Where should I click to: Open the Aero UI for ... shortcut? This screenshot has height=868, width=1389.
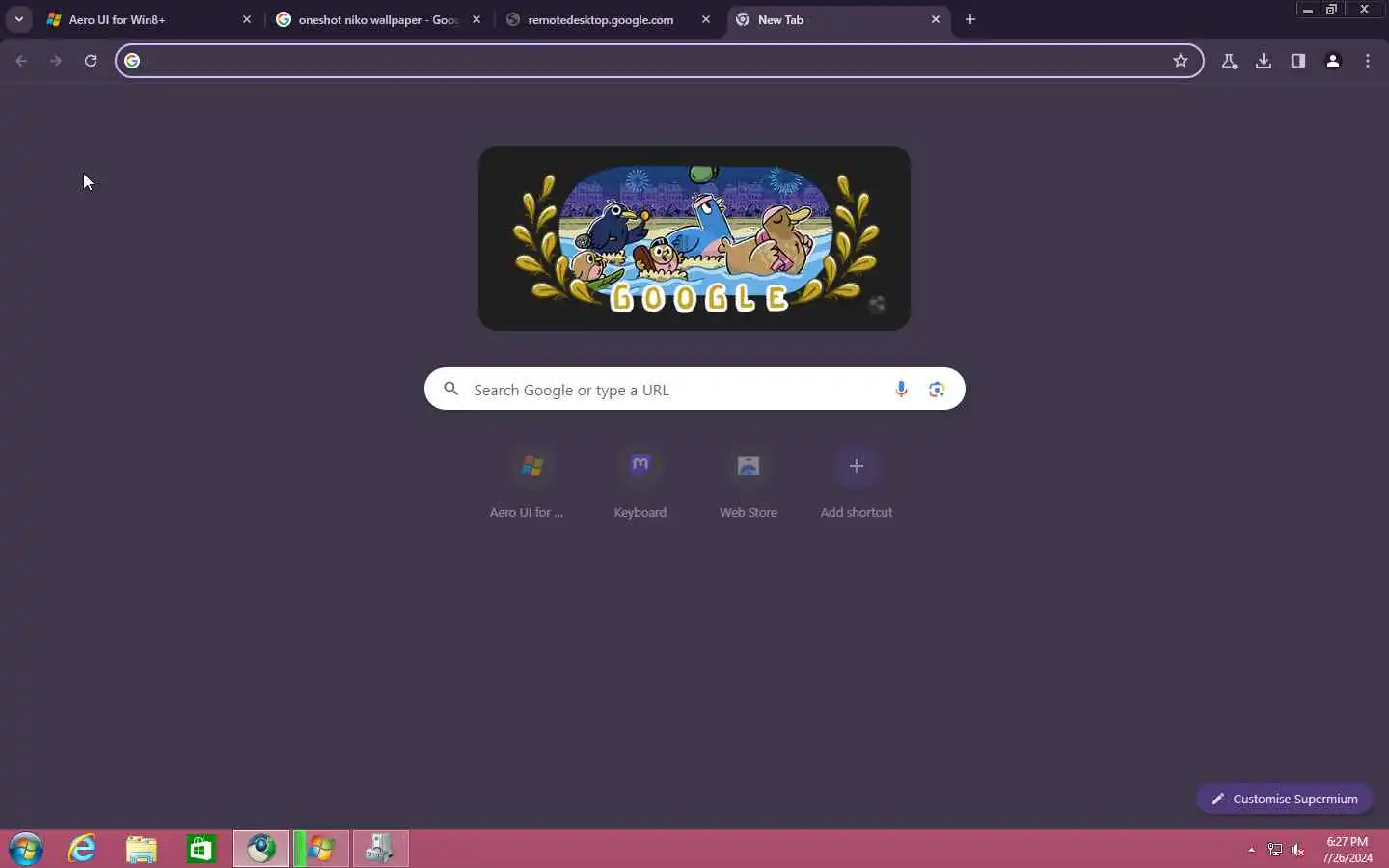coord(531,483)
